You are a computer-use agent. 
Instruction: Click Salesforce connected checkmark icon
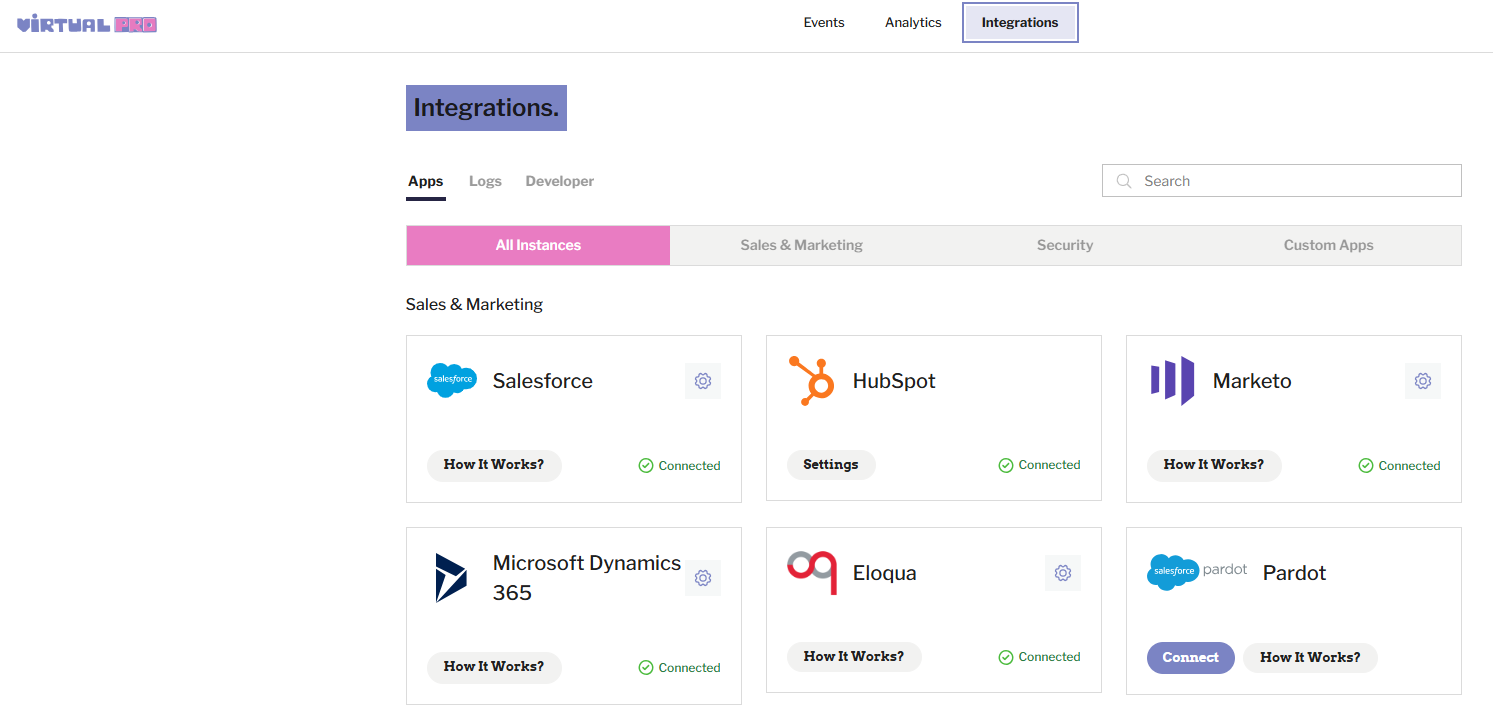[646, 466]
